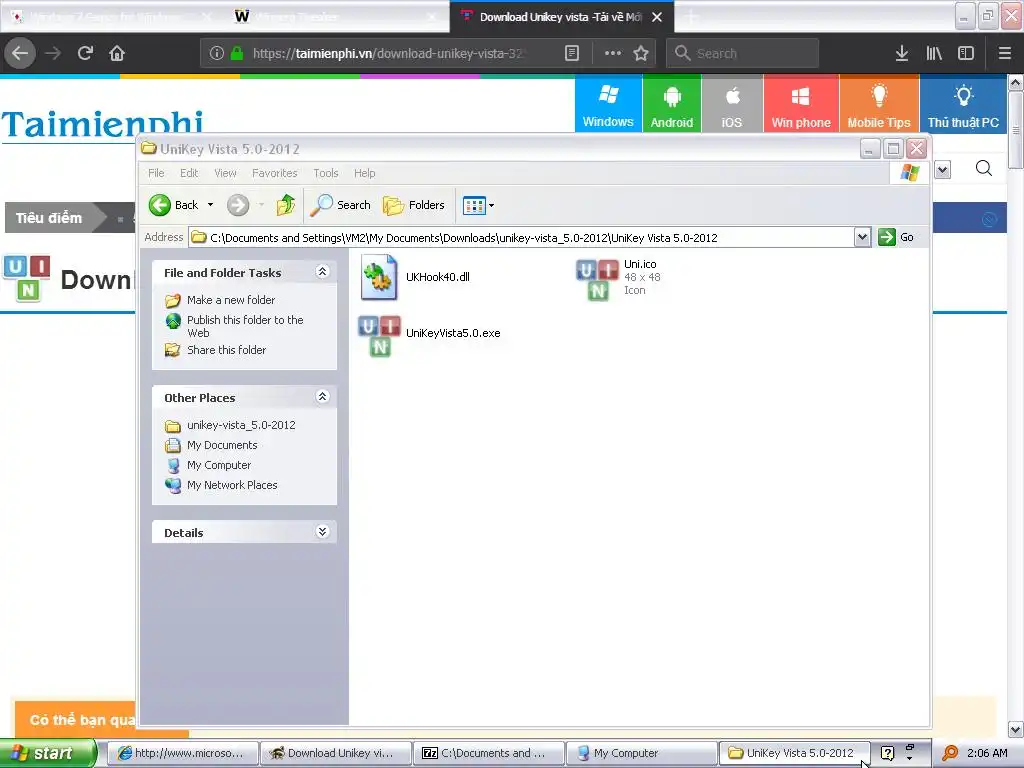Click the orange magnifier tray icon
The image size is (1024, 768).
[951, 753]
